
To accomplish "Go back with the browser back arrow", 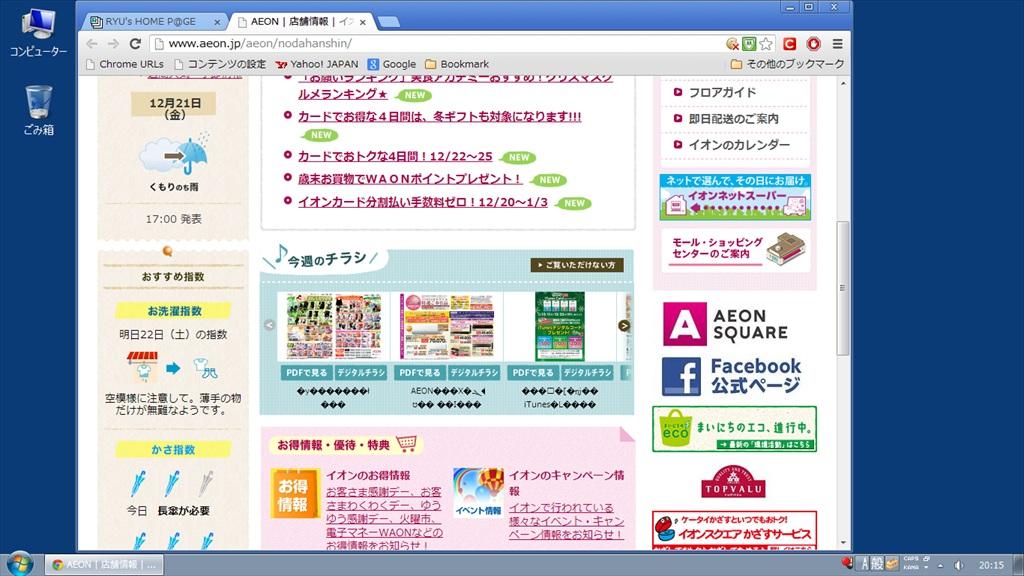I will (91, 44).
